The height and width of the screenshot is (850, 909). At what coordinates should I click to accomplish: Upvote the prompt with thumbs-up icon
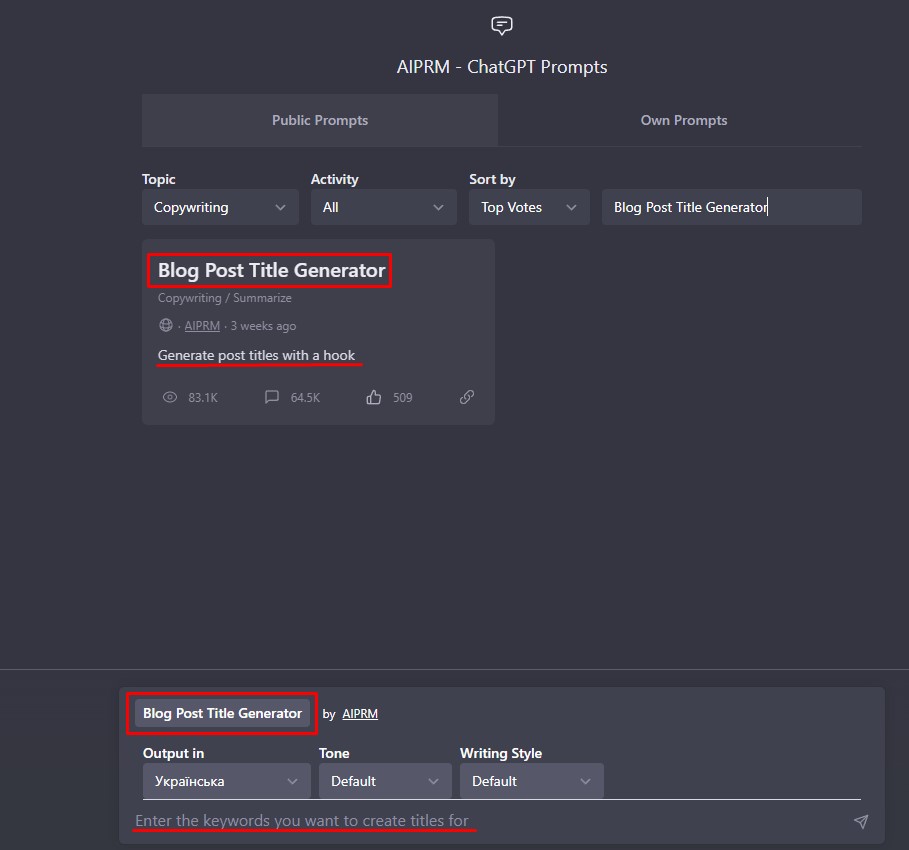pos(374,397)
